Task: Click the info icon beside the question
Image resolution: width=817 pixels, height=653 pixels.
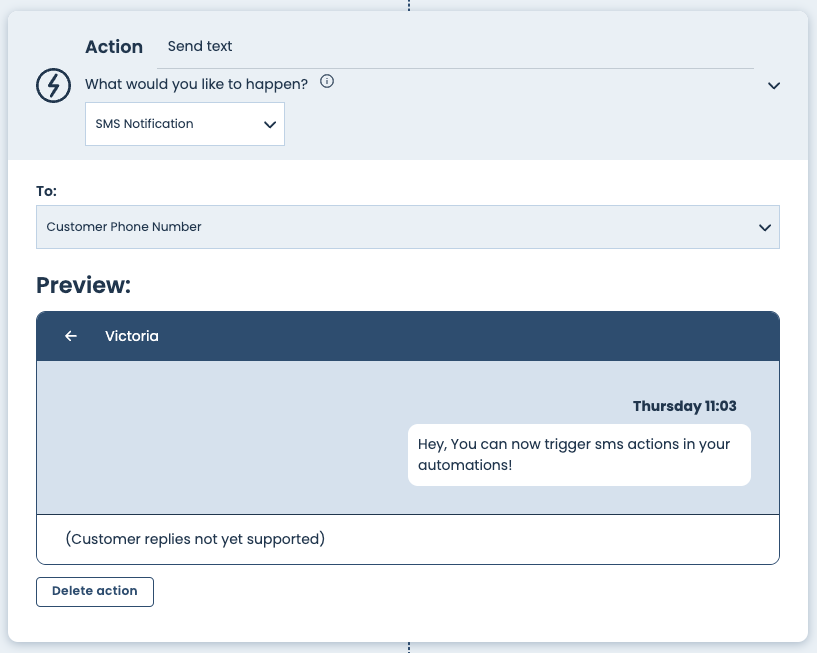Action: [327, 82]
